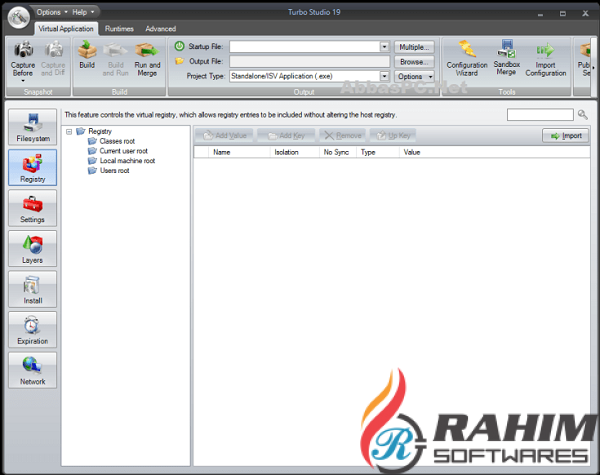This screenshot has width=600, height=475.
Task: Click the Capture and Diff icon
Action: [x=54, y=50]
